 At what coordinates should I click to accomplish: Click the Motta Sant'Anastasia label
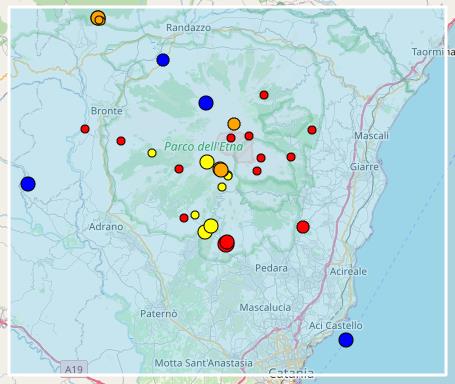point(204,363)
